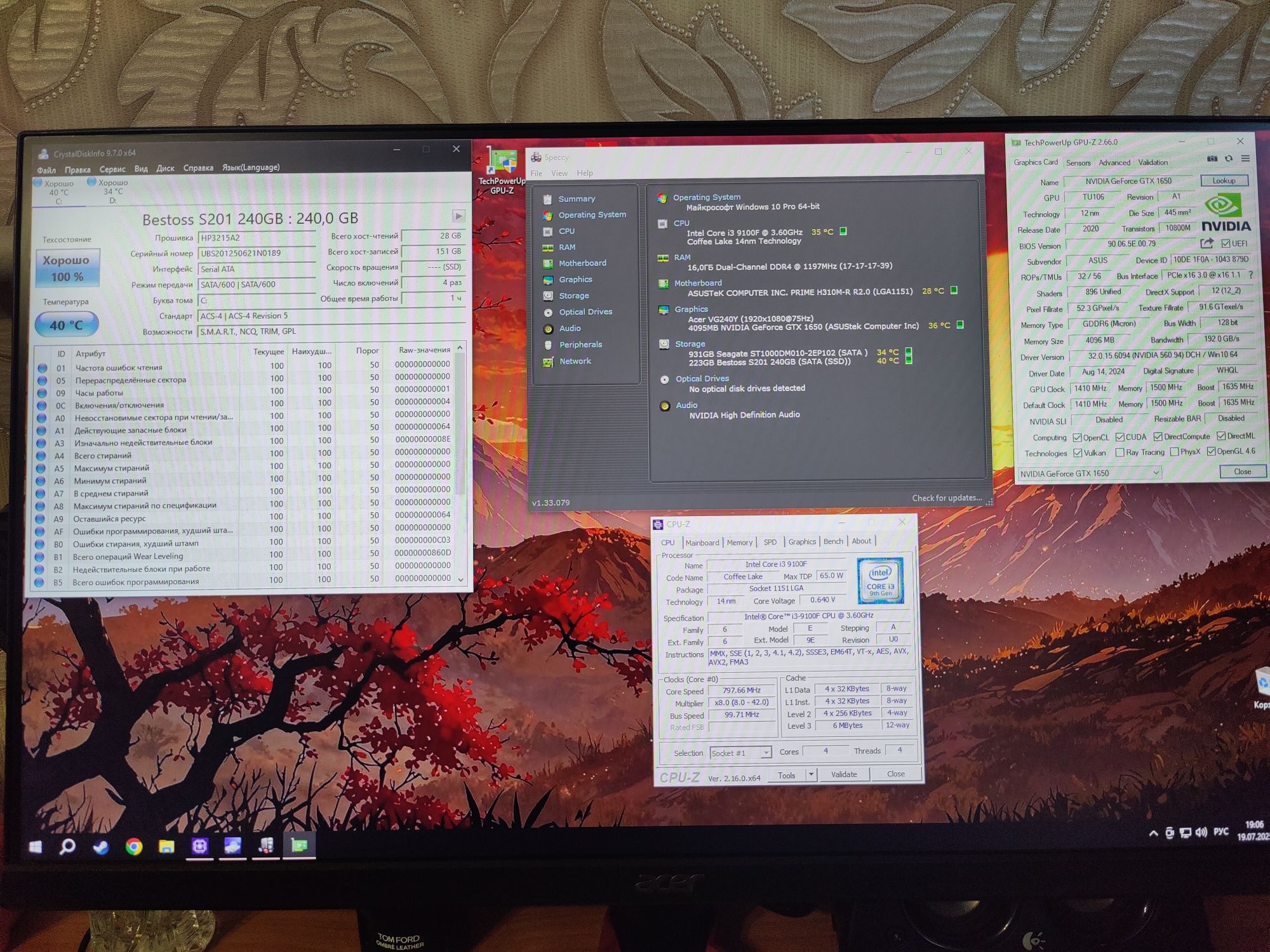
Task: Toggle the CUDA checkbox in GPU-Z
Action: [x=1120, y=437]
